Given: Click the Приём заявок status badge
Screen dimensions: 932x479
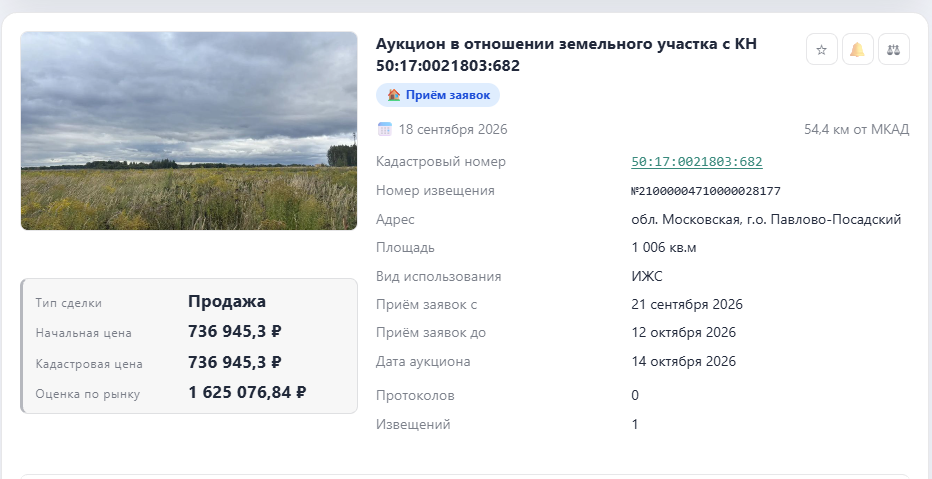Looking at the screenshot, I should point(438,95).
